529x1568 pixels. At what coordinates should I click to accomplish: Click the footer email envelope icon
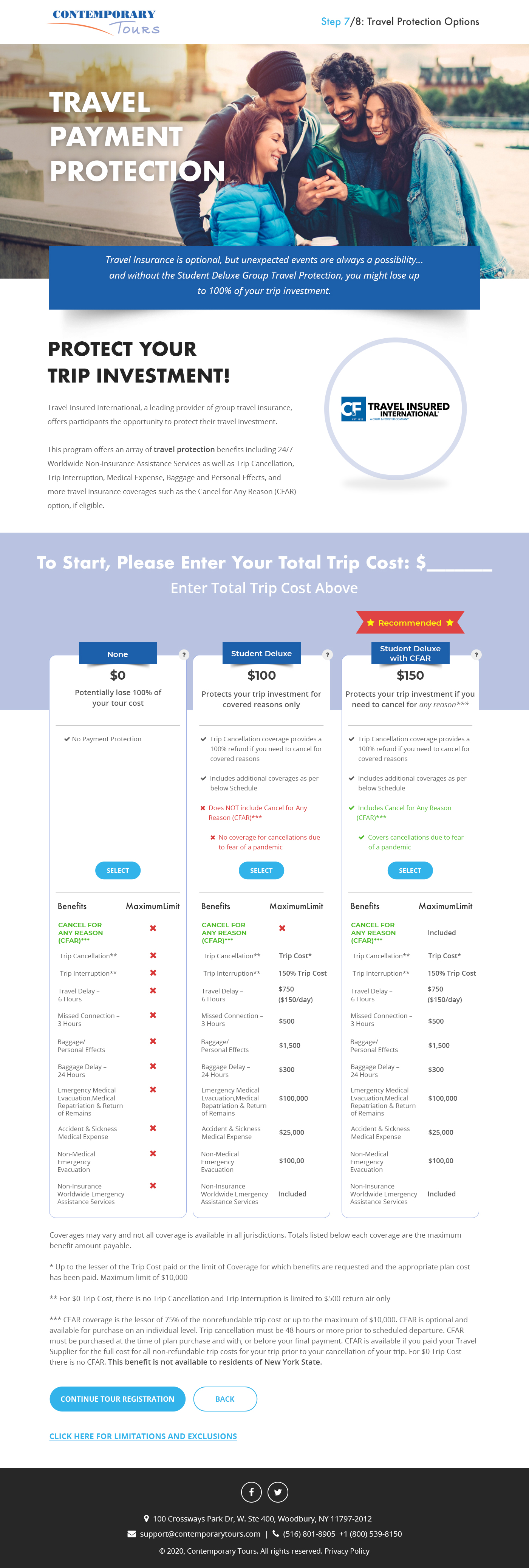(x=131, y=1533)
